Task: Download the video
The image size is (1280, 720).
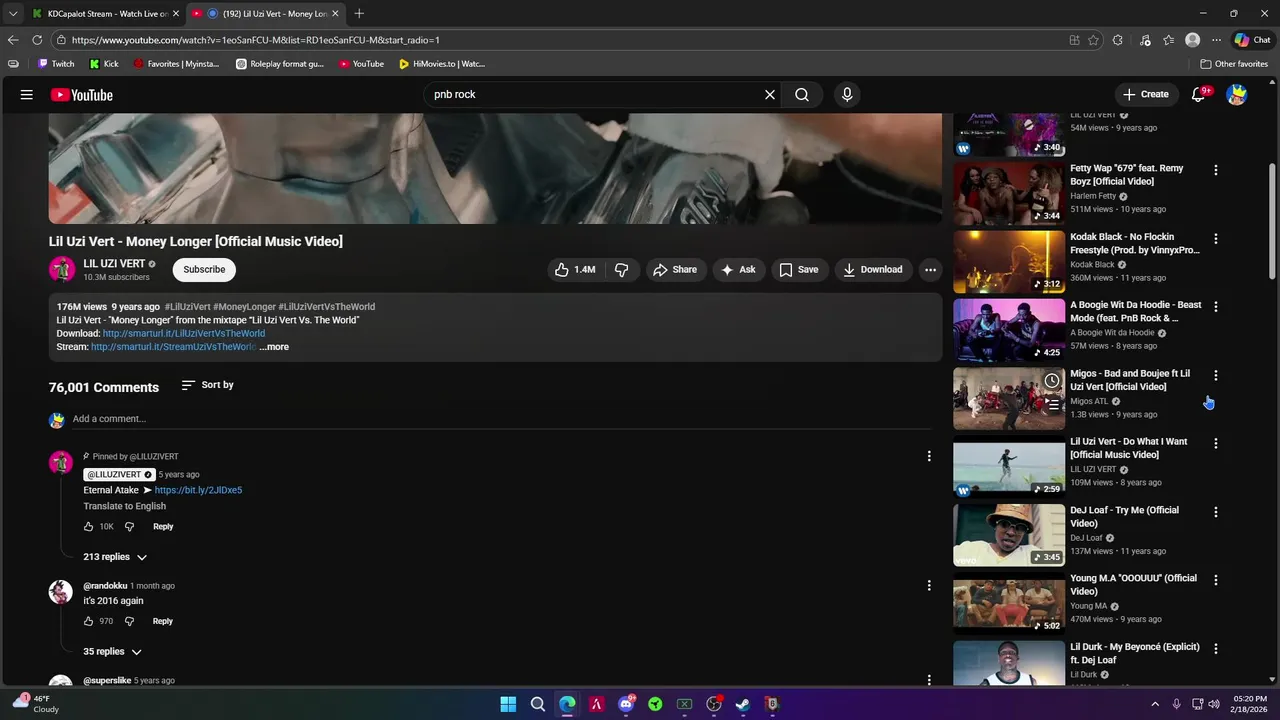Action: coord(873,270)
